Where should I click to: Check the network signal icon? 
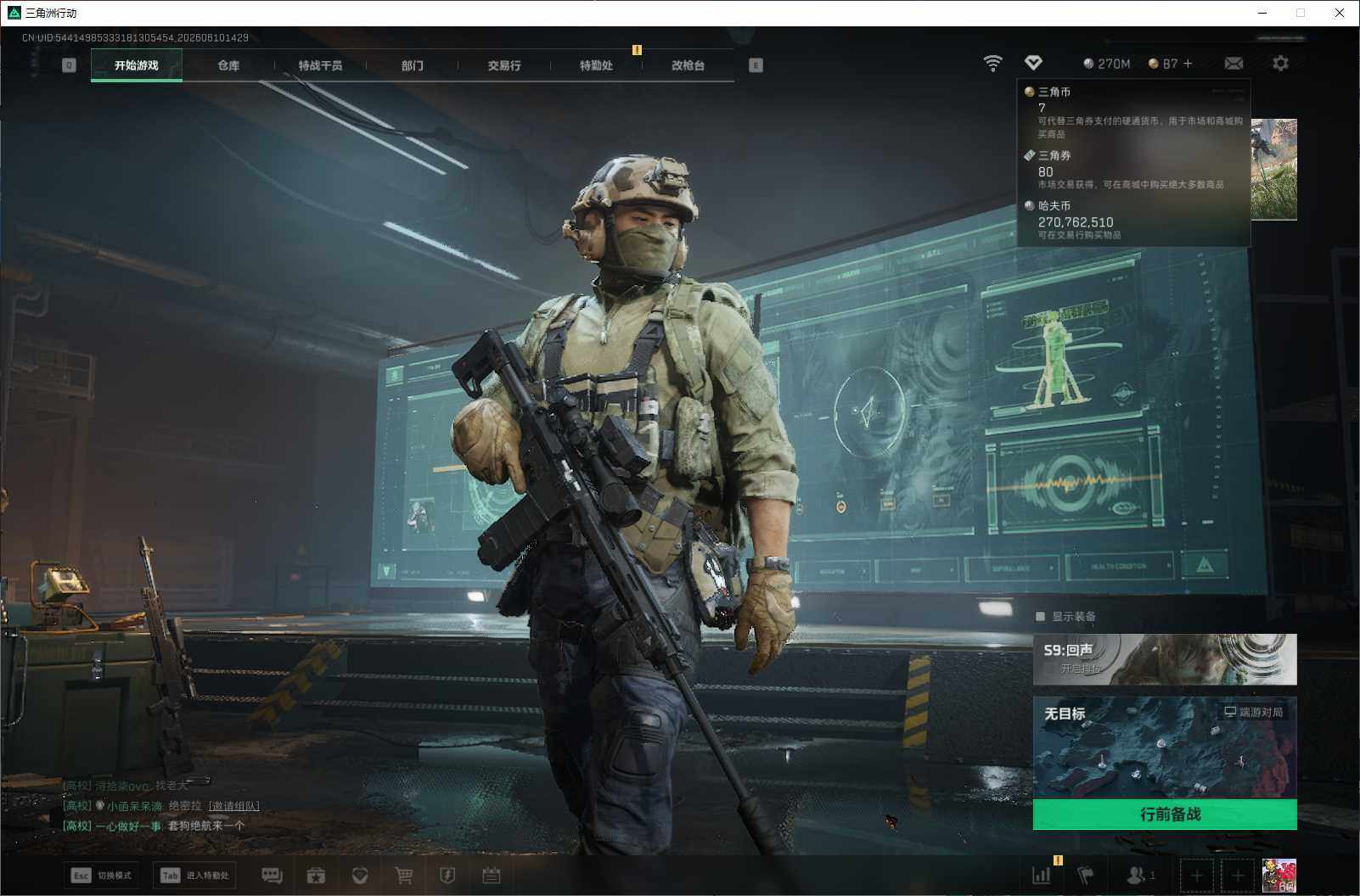pyautogui.click(x=992, y=64)
